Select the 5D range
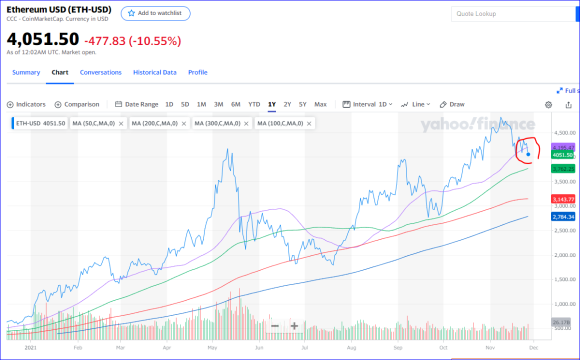 coord(185,104)
